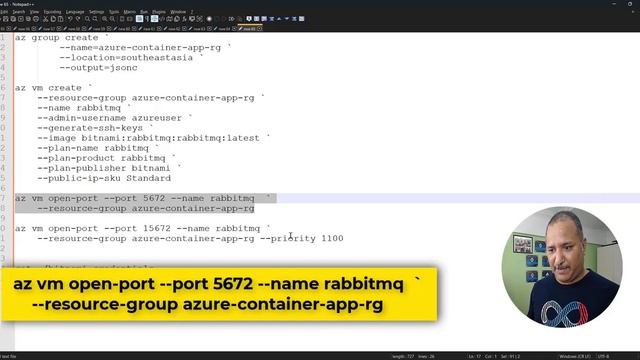Click the Print toolbar icon
The width and height of the screenshot is (640, 360).
[36, 19]
